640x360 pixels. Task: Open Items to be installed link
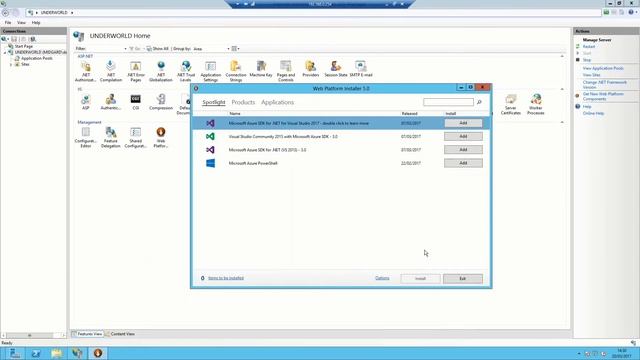(x=226, y=278)
